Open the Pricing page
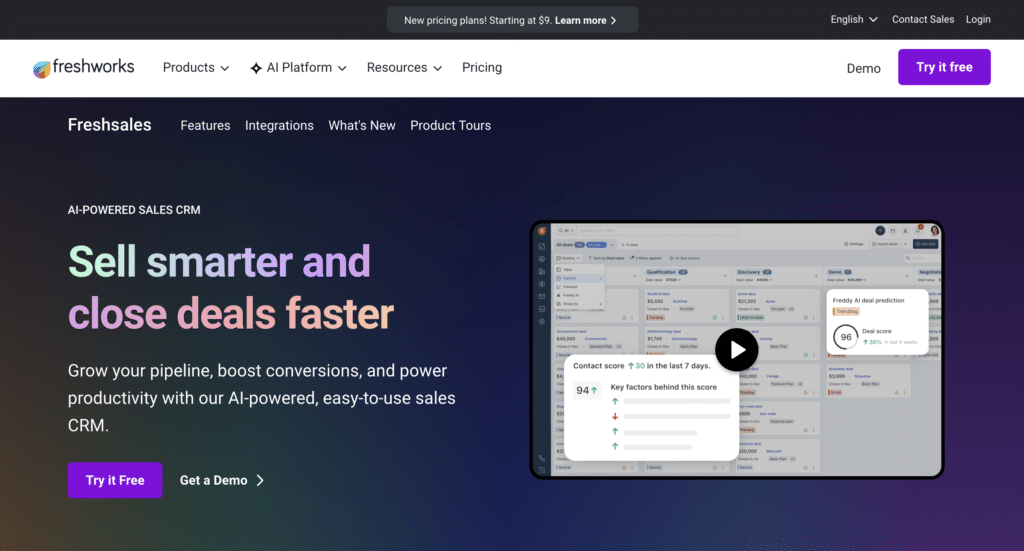The image size is (1024, 551). point(482,67)
